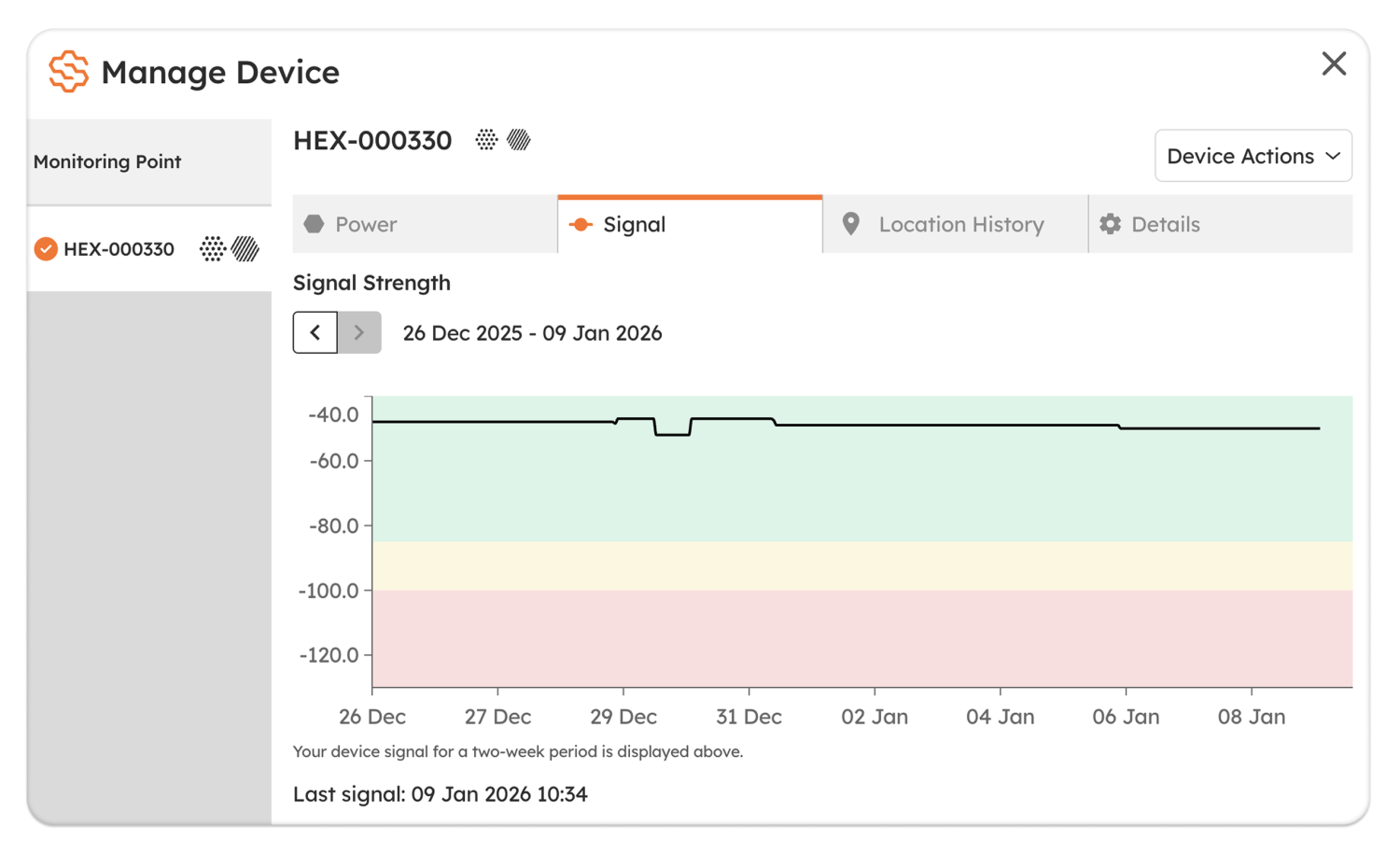
Task: Click the Last signal: 09 Jan 2026 10:34 text
Action: (x=441, y=794)
